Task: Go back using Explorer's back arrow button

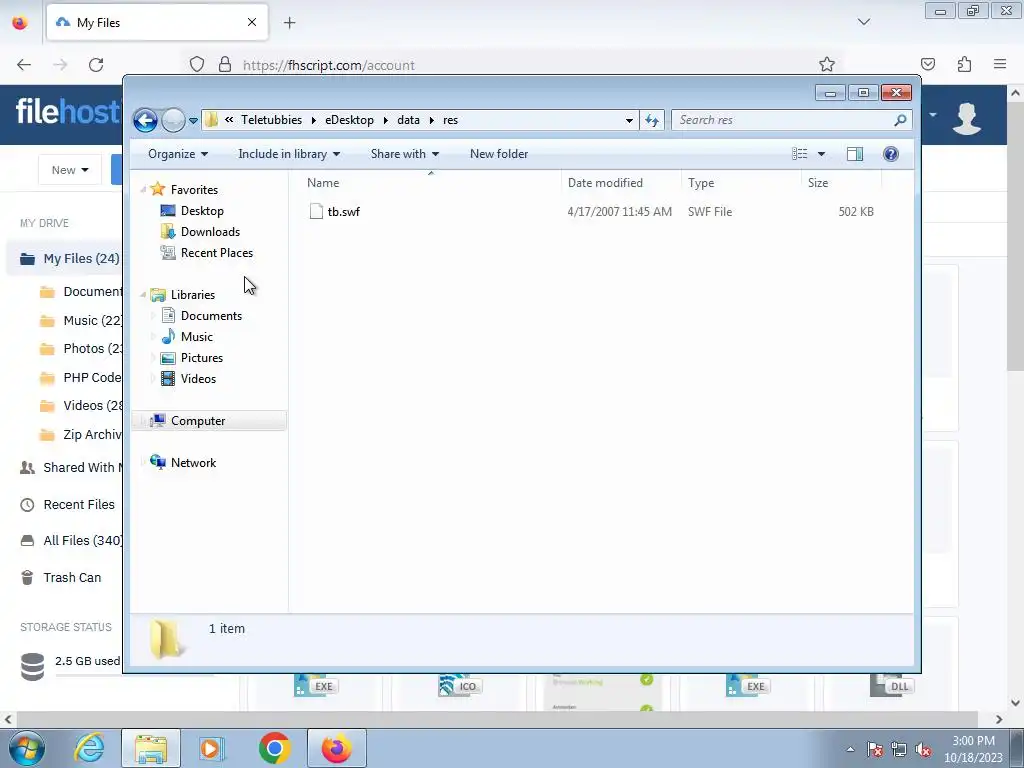Action: point(145,120)
